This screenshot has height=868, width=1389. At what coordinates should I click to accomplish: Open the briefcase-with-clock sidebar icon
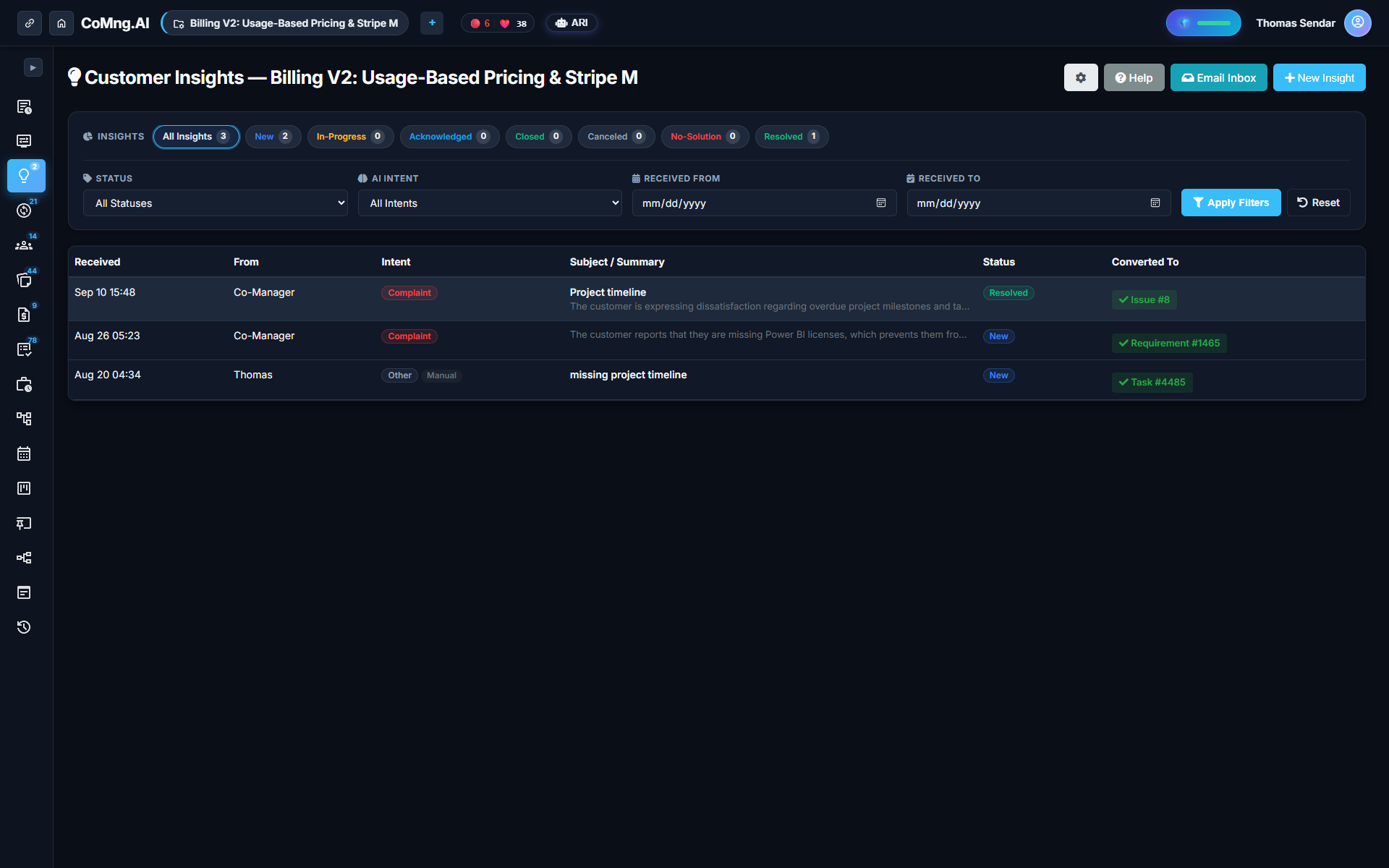(24, 384)
